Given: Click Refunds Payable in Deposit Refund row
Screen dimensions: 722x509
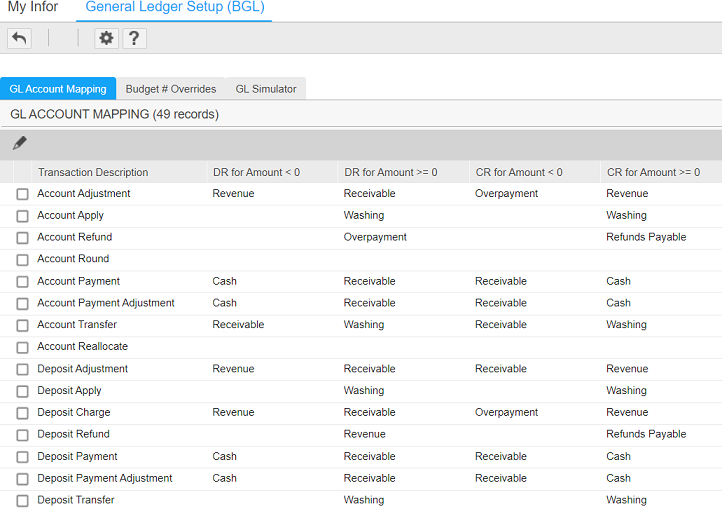Looking at the screenshot, I should (x=646, y=434).
